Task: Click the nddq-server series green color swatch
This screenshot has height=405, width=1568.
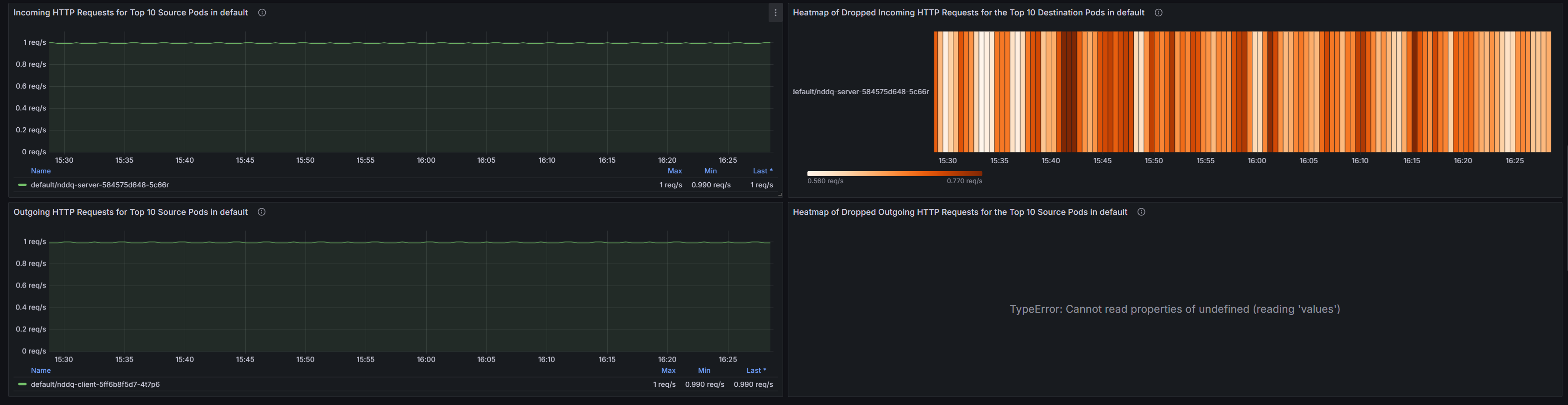Action: [x=22, y=185]
